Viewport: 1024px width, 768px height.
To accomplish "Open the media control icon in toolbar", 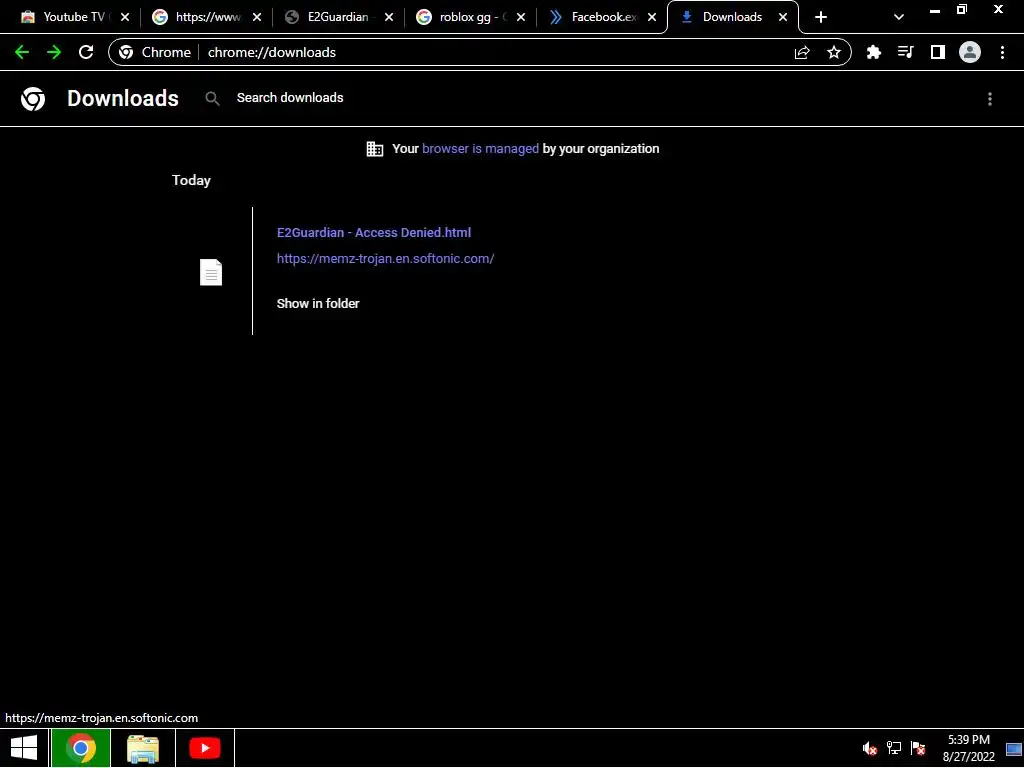I will click(905, 52).
